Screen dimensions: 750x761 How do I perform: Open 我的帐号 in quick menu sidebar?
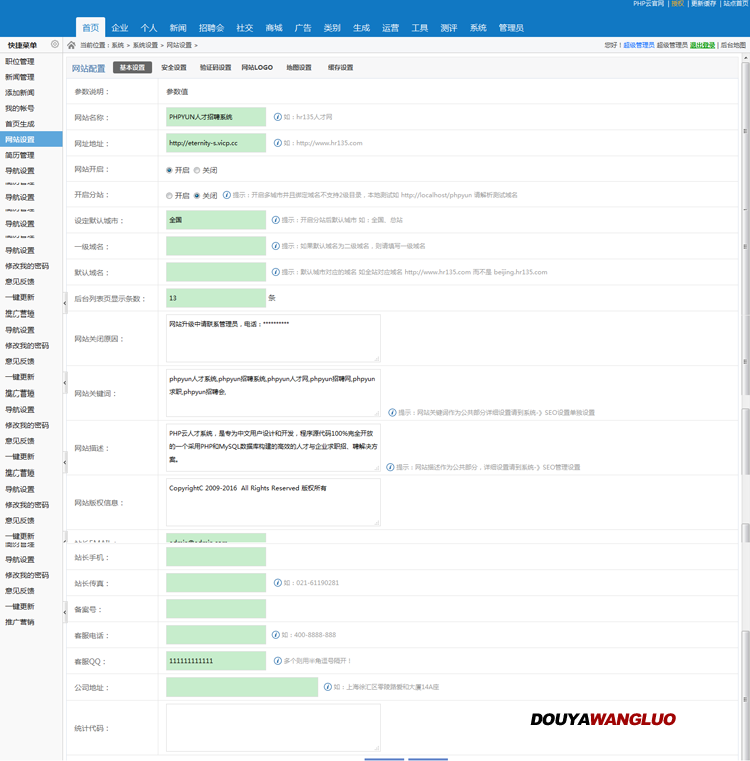click(x=20, y=108)
